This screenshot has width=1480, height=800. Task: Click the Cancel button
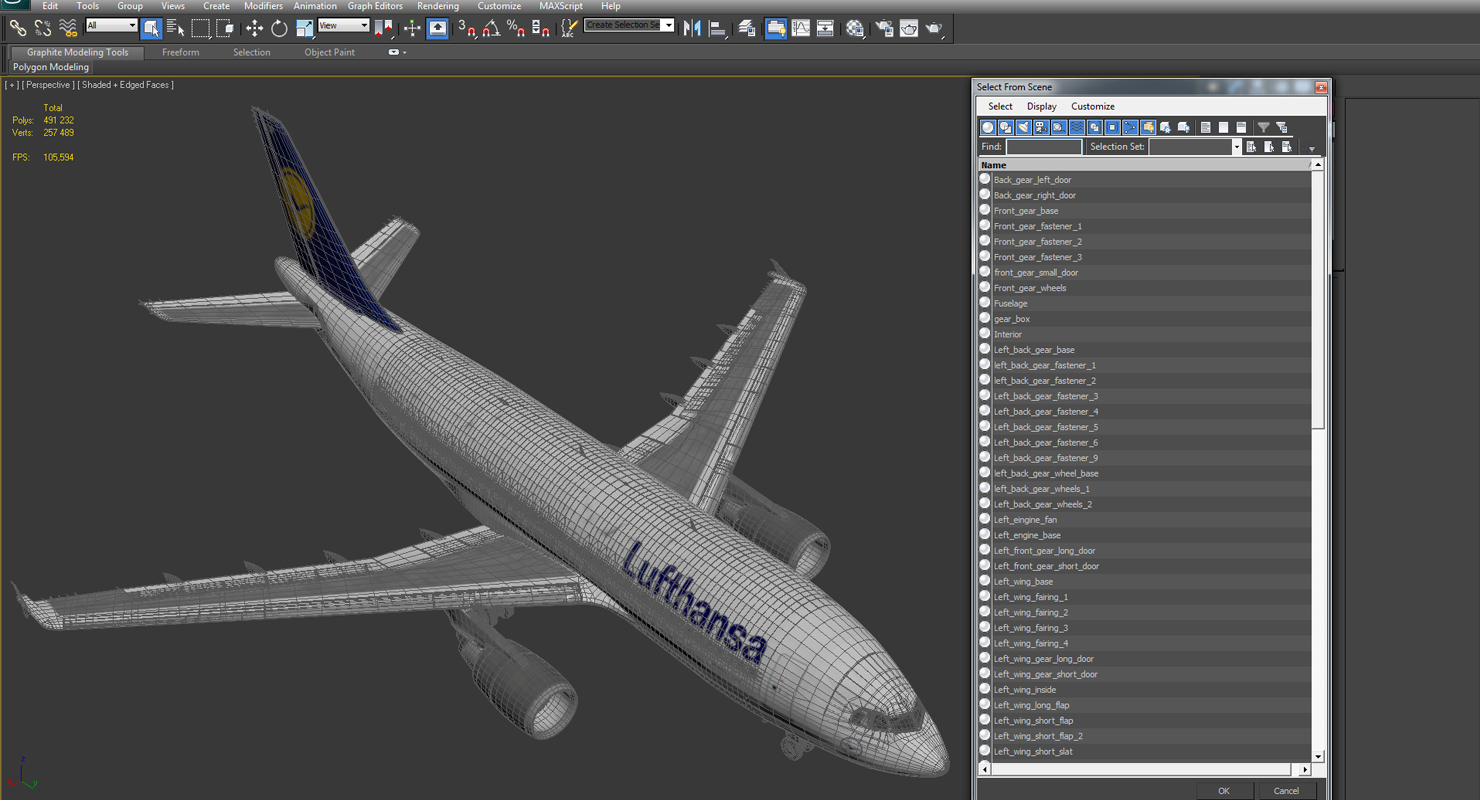pos(1286,791)
